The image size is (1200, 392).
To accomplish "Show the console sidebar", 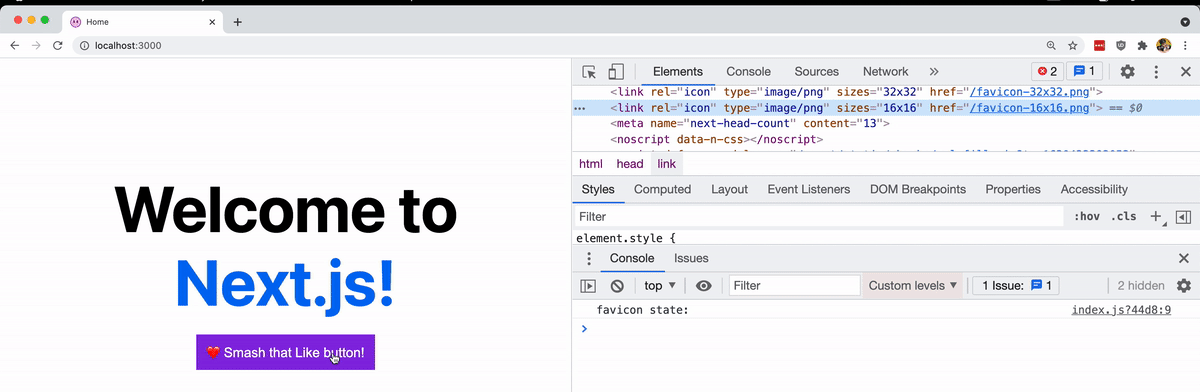I will point(588,286).
